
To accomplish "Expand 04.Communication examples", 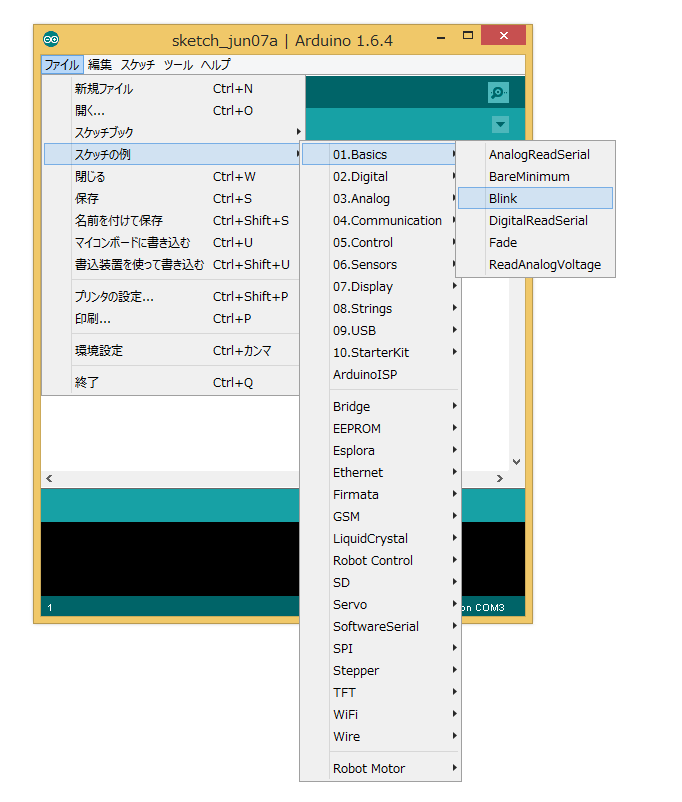I will click(380, 220).
